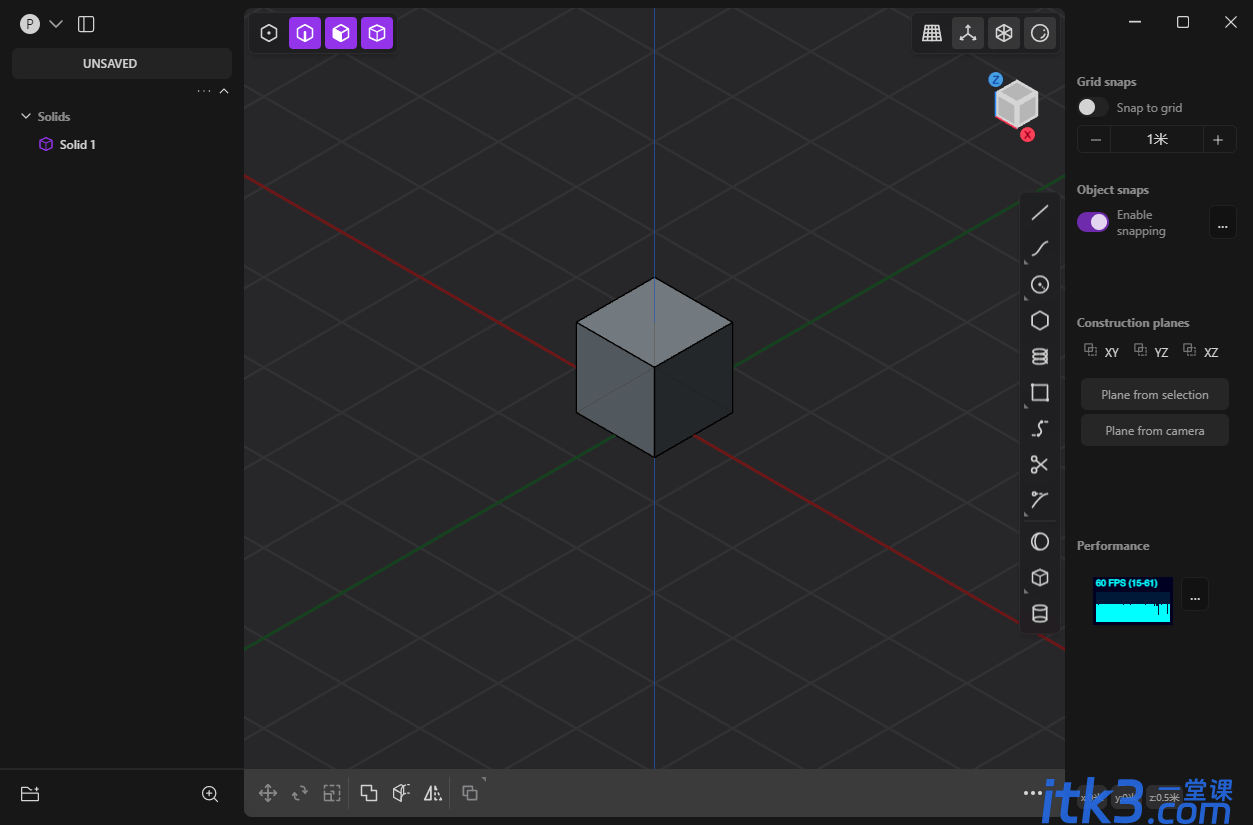Select the Spiral tool
This screenshot has height=825, width=1253.
pyautogui.click(x=1040, y=356)
